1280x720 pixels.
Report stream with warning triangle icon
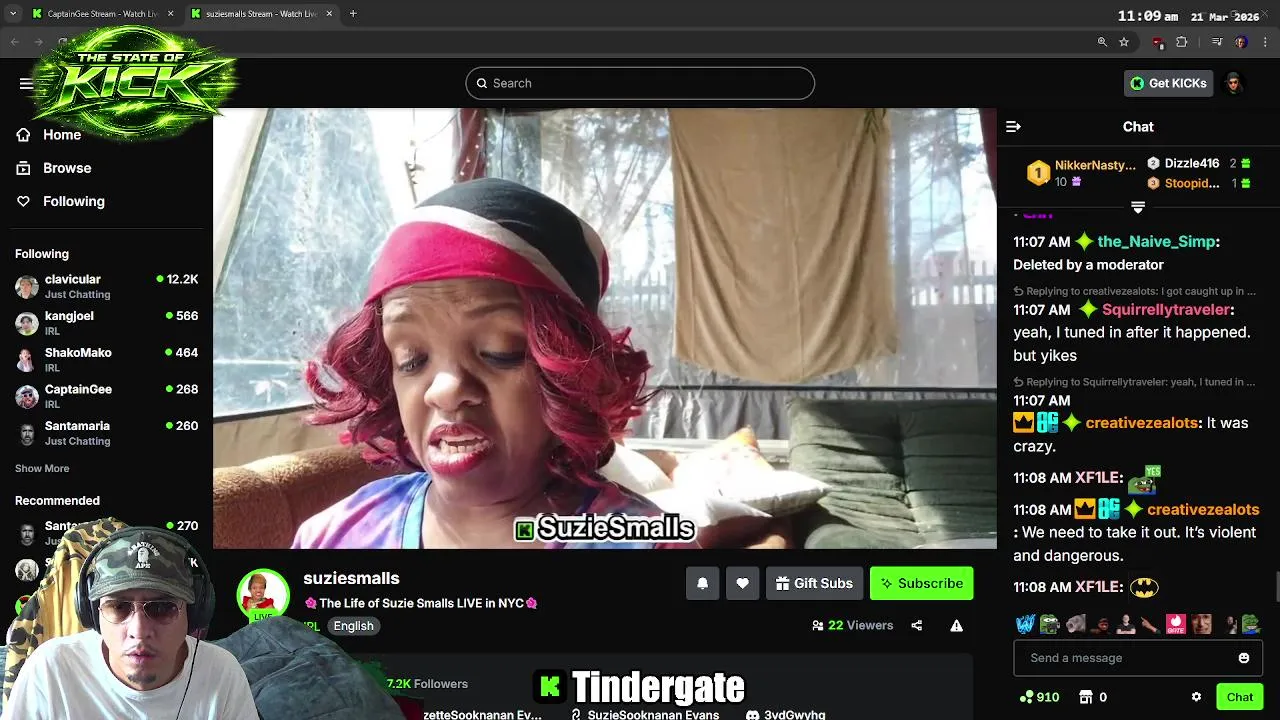coord(956,626)
